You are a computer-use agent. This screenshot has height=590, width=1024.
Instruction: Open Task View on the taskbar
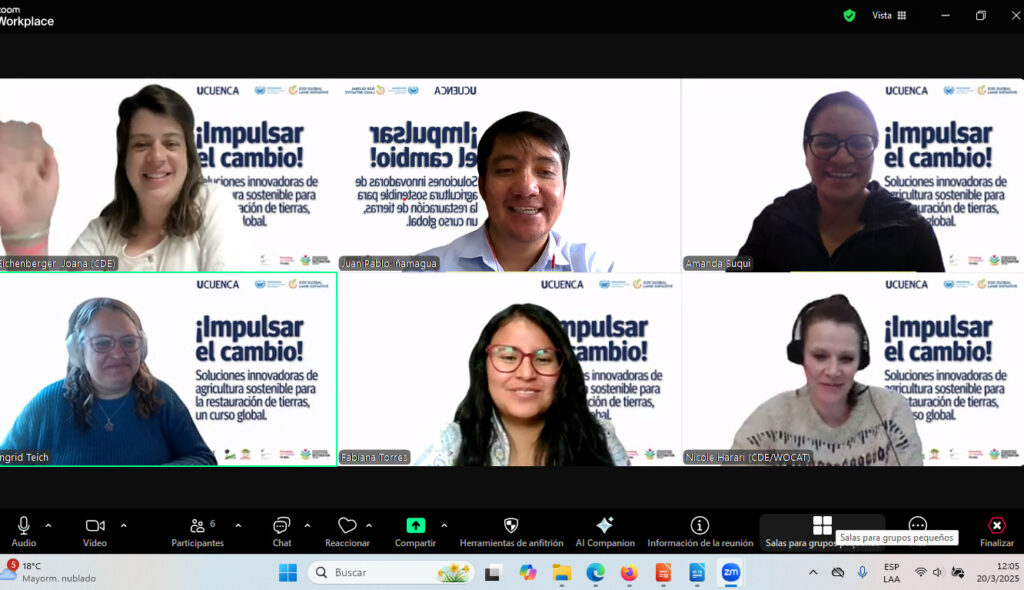pos(492,573)
